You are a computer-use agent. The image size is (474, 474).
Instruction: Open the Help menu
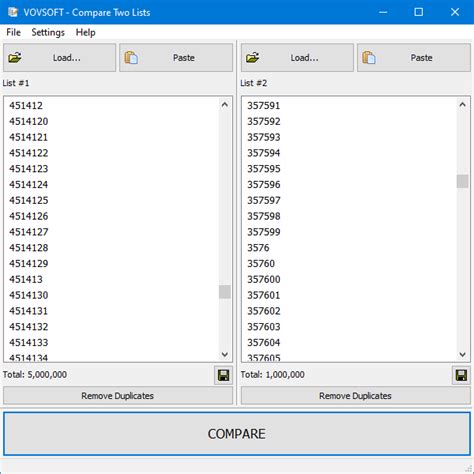(86, 32)
